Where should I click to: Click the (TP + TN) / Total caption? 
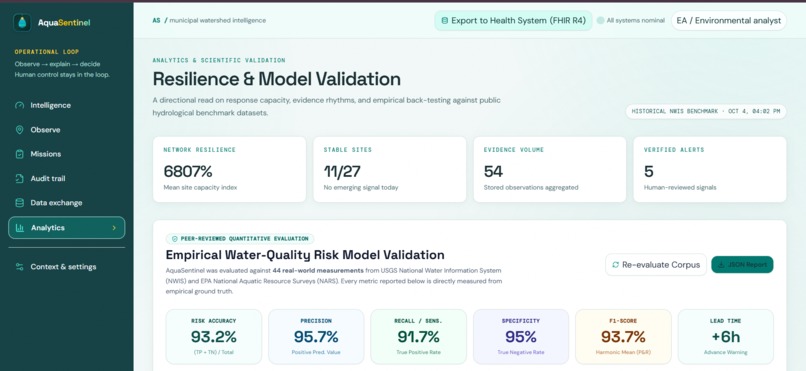(x=213, y=353)
